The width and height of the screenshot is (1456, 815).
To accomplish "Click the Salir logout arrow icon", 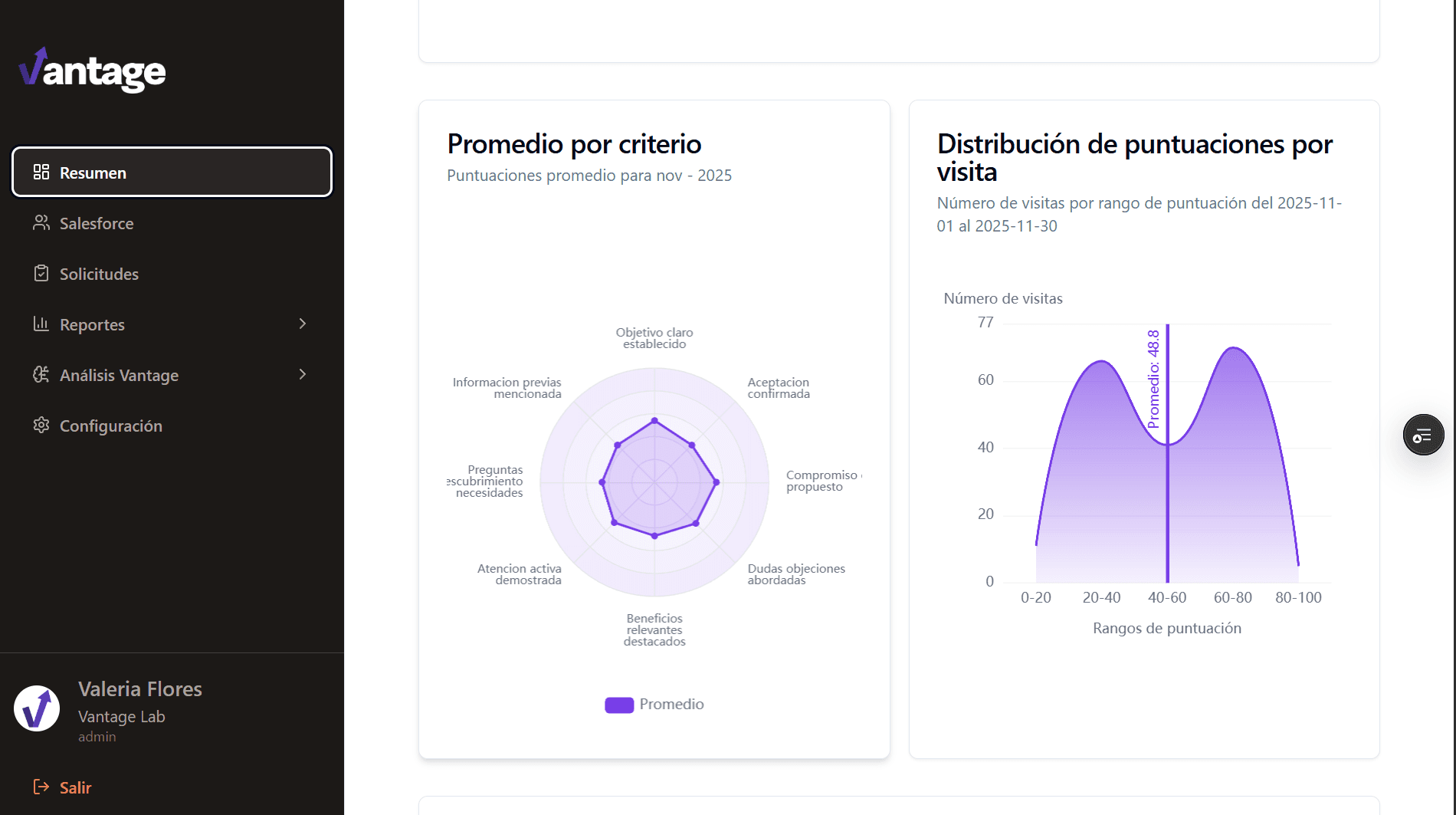I will [41, 787].
